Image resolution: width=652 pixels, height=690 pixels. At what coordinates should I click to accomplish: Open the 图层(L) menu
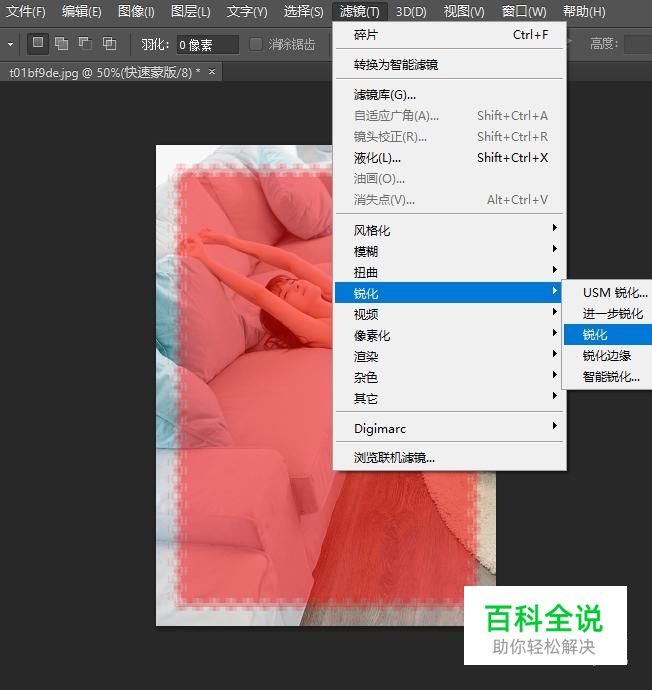[x=190, y=11]
